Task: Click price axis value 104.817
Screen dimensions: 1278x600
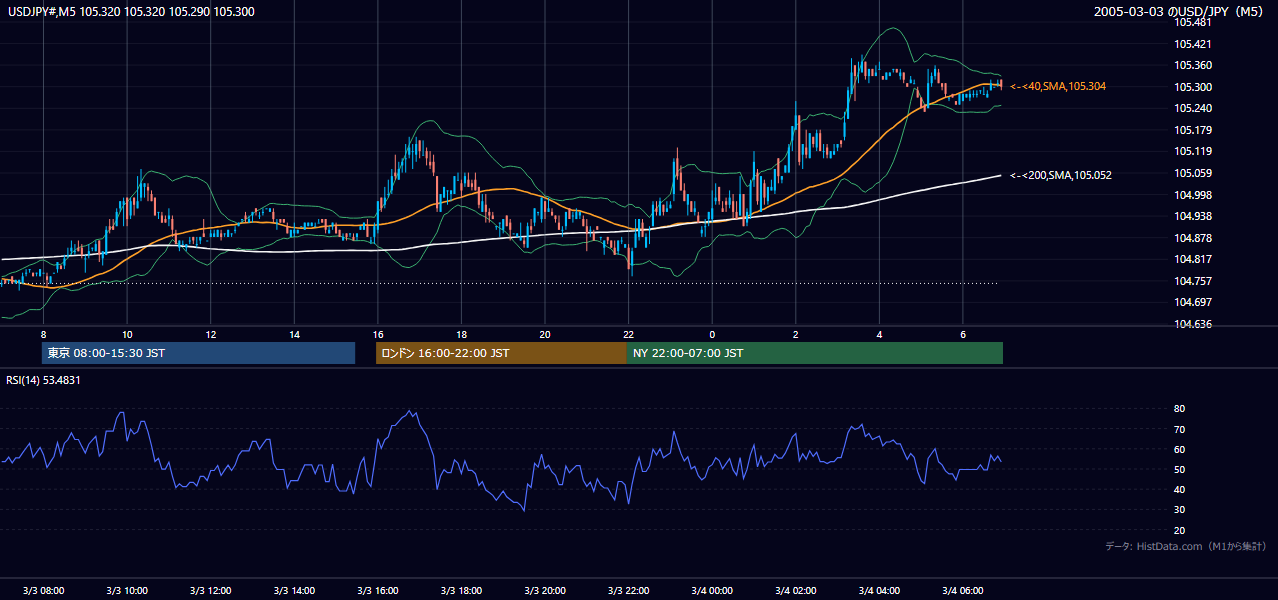Action: click(1193, 259)
